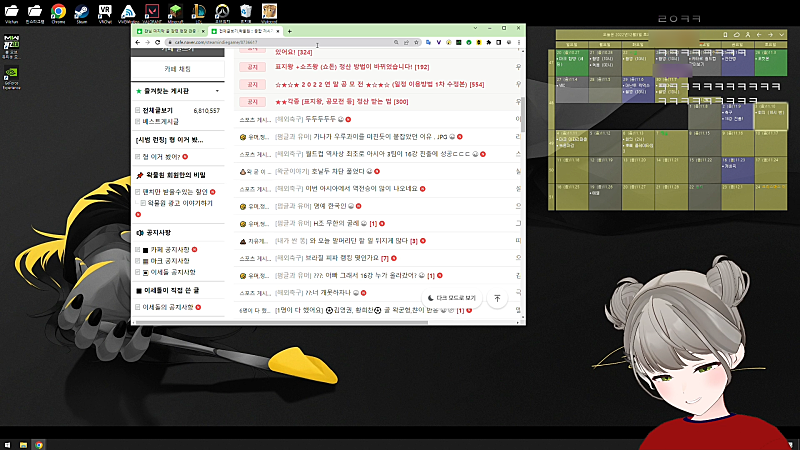Bookmark this page with the star icon

tap(416, 42)
